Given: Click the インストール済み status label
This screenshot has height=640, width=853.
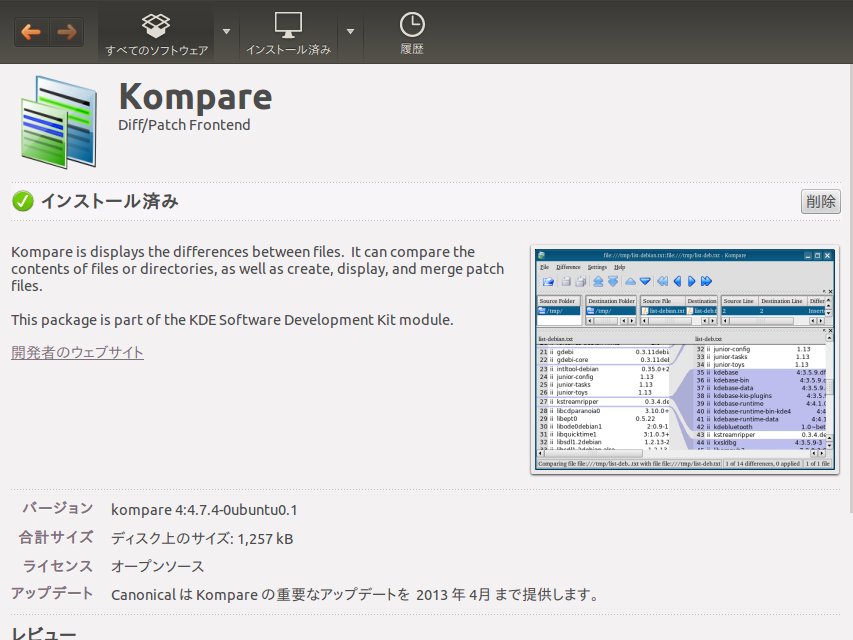Looking at the screenshot, I should point(110,201).
